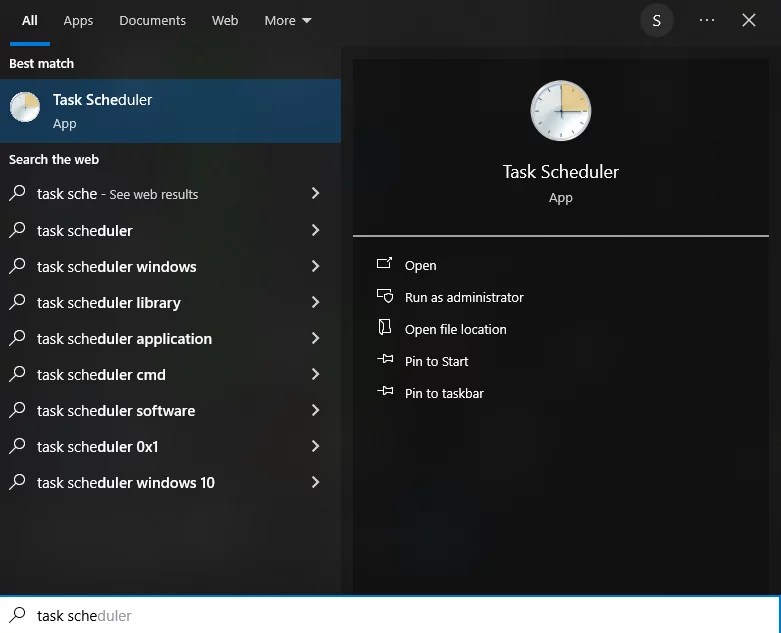Screen dimensions: 781x633
Task: Click the magnifier icon in the search box
Action: click(x=17, y=615)
